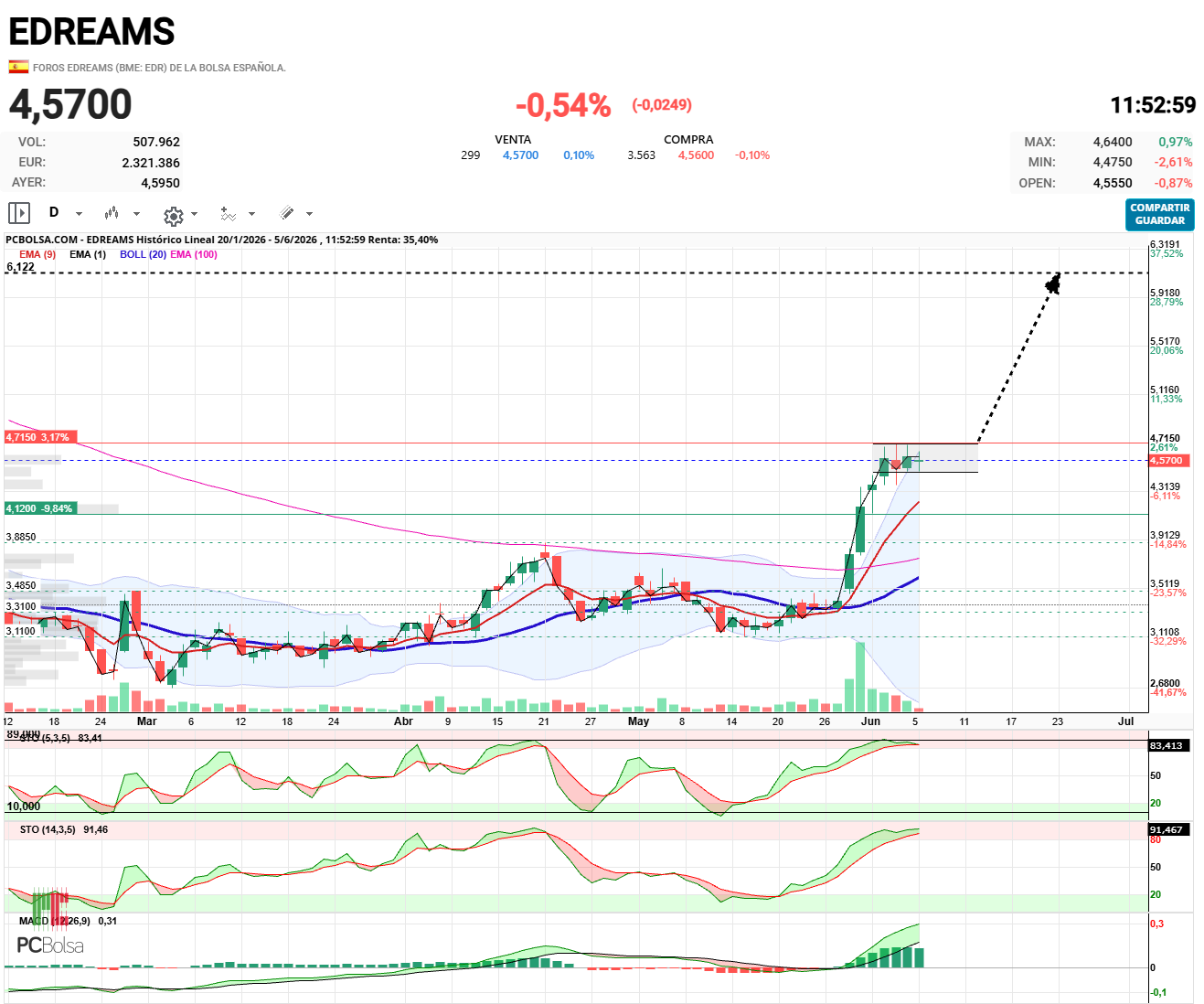The width and height of the screenshot is (1204, 1004).
Task: Select the D daily timeframe
Action: click(x=54, y=212)
